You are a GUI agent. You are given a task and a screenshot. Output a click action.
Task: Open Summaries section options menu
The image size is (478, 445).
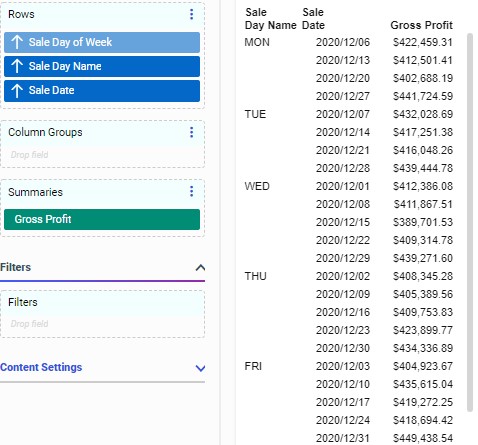point(191,191)
